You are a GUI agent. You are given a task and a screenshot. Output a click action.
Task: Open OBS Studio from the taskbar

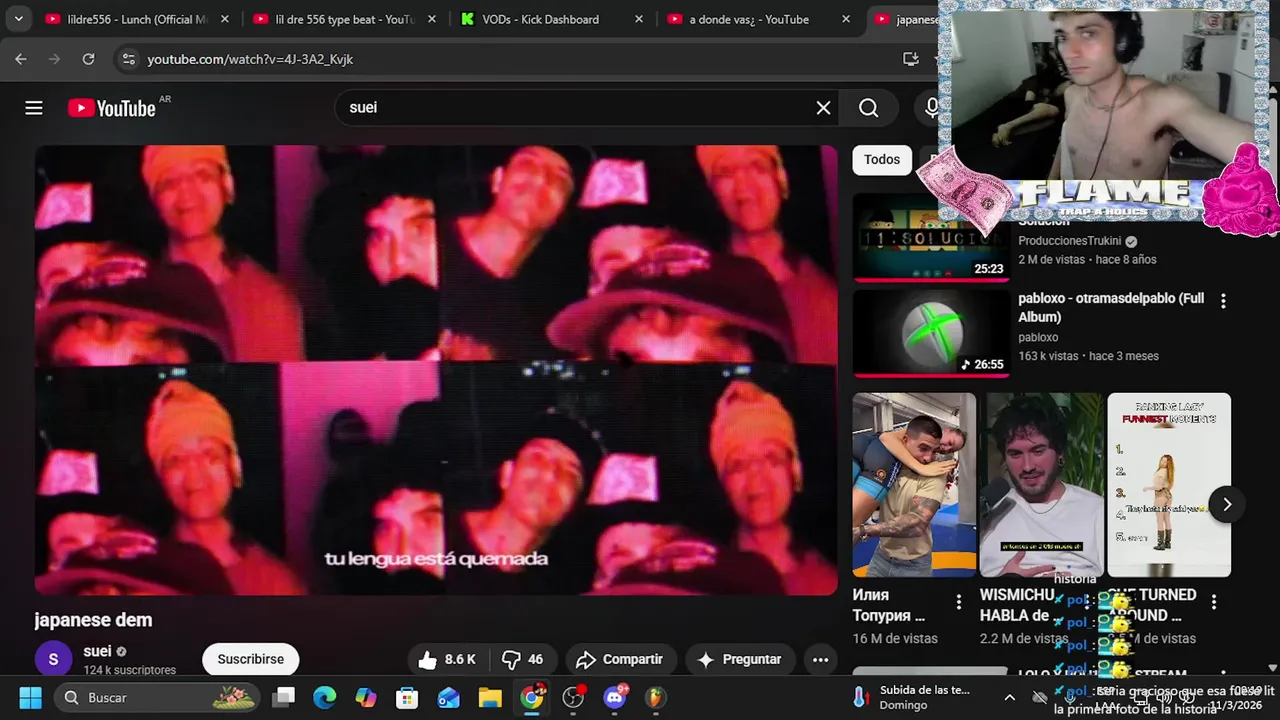pos(573,697)
